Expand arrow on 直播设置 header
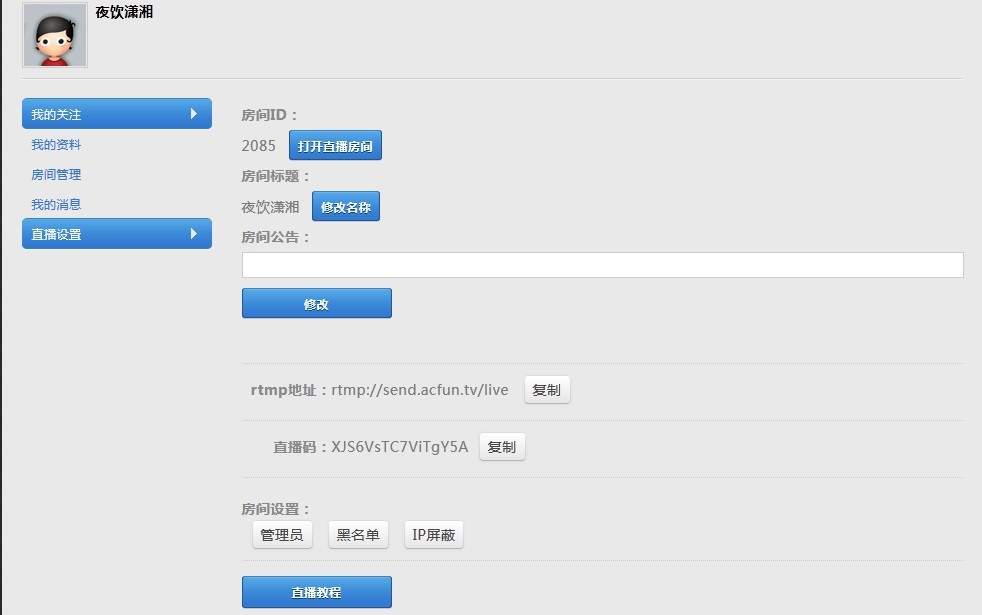This screenshot has width=982, height=615. coord(194,234)
